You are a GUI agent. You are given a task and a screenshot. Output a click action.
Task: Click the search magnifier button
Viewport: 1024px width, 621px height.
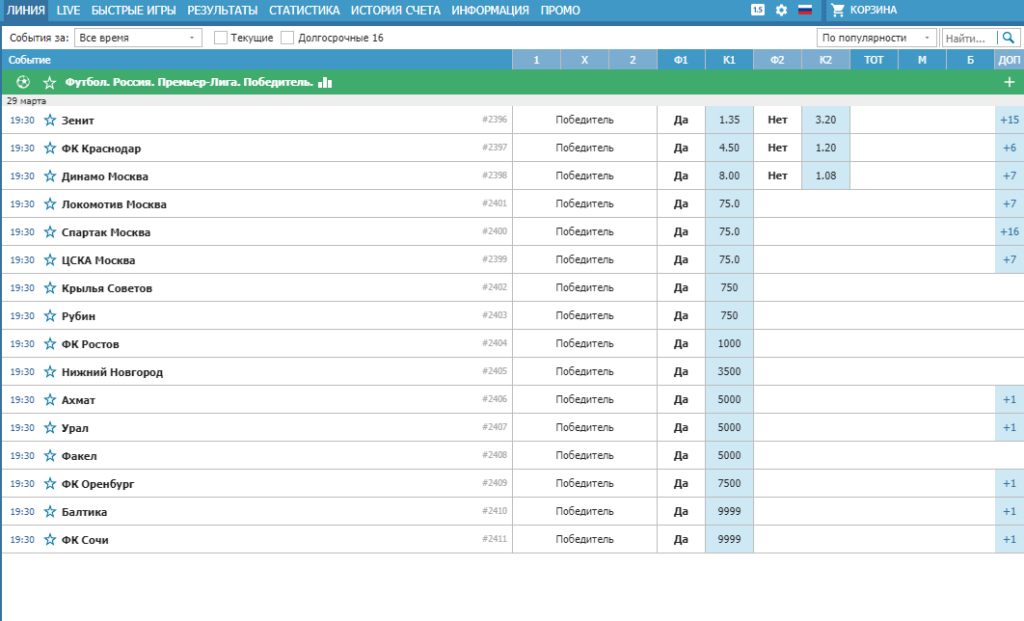1008,38
